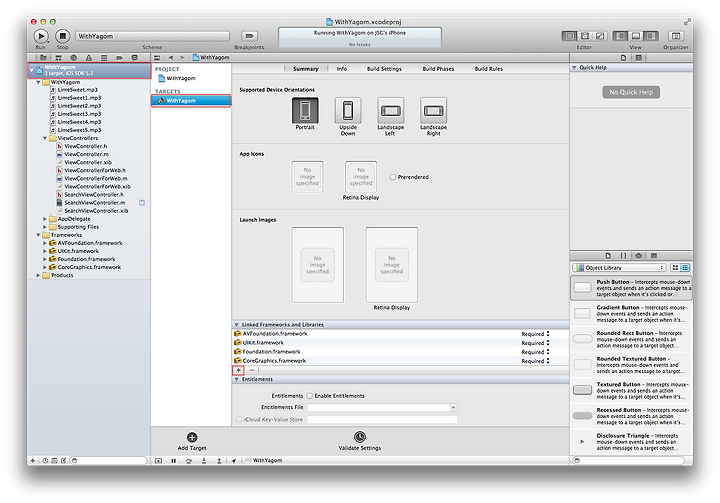Show the Debug navigator
The width and height of the screenshot is (720, 503).
104,58
